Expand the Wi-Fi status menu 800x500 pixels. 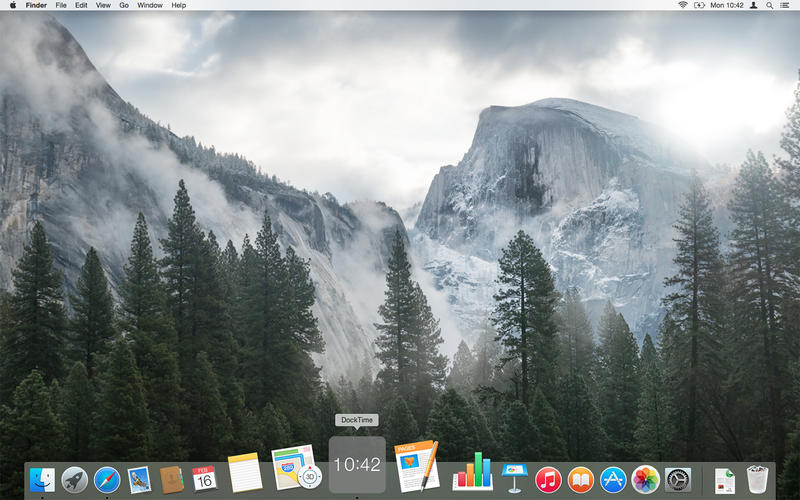pos(683,5)
